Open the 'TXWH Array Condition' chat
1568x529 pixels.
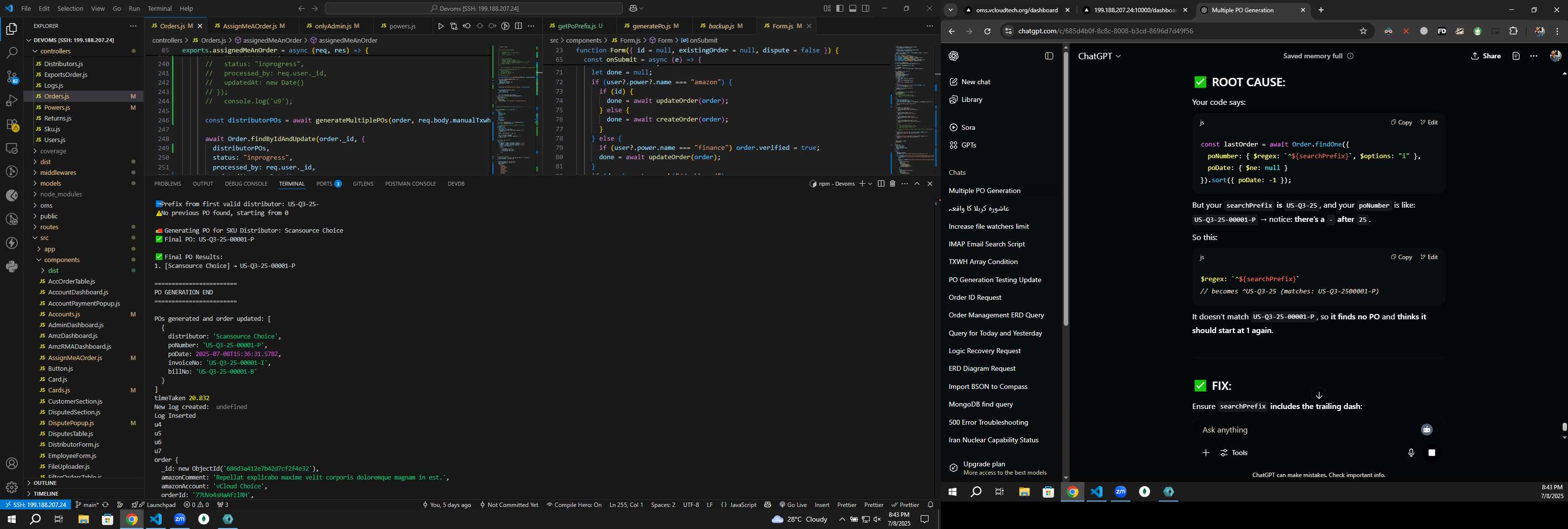tap(983, 262)
